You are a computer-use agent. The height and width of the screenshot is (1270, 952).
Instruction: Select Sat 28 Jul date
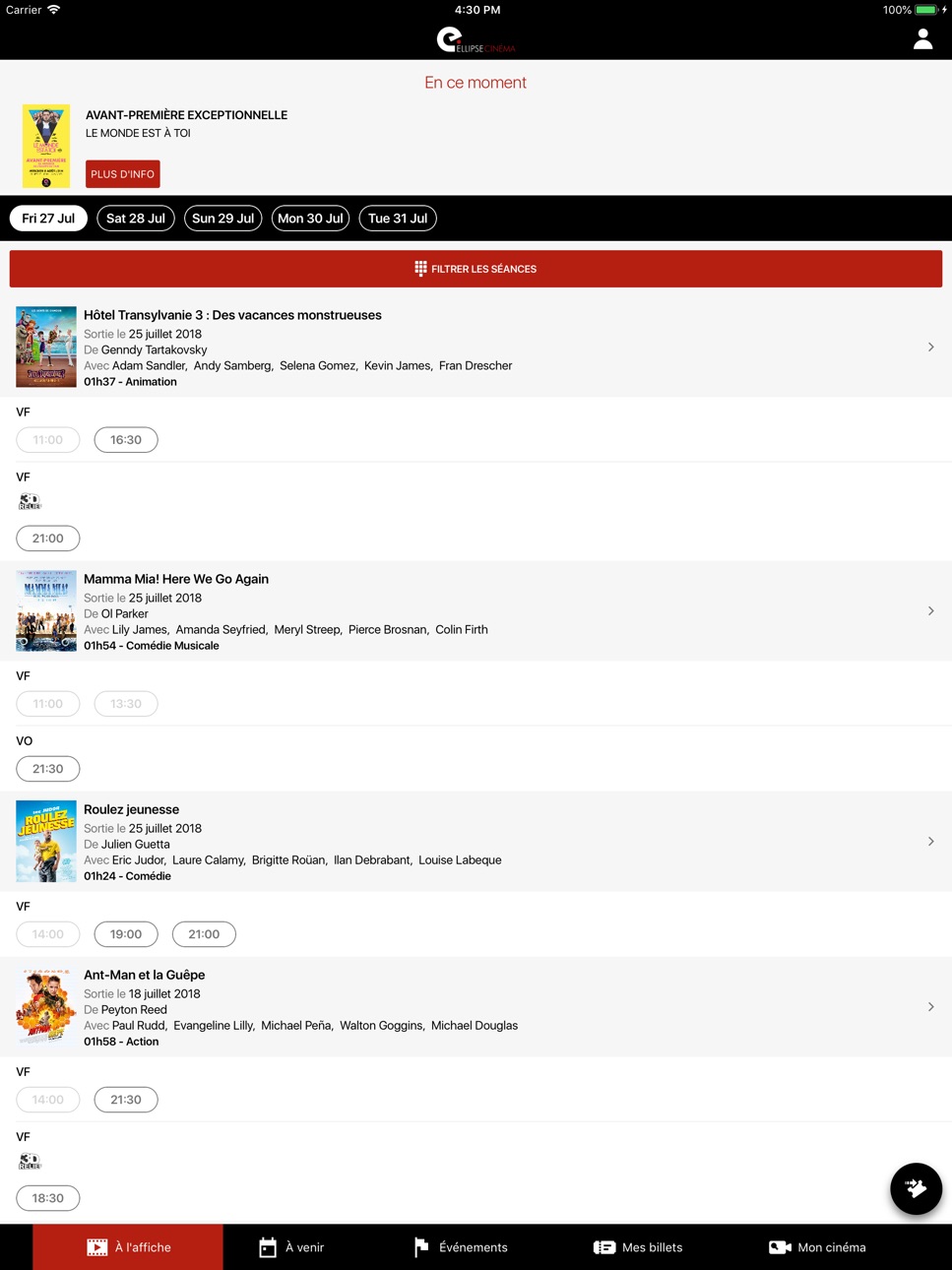pyautogui.click(x=136, y=219)
